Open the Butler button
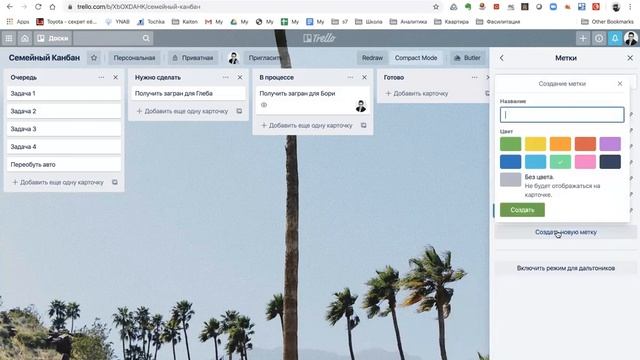Image resolution: width=640 pixels, height=360 pixels. [468, 58]
